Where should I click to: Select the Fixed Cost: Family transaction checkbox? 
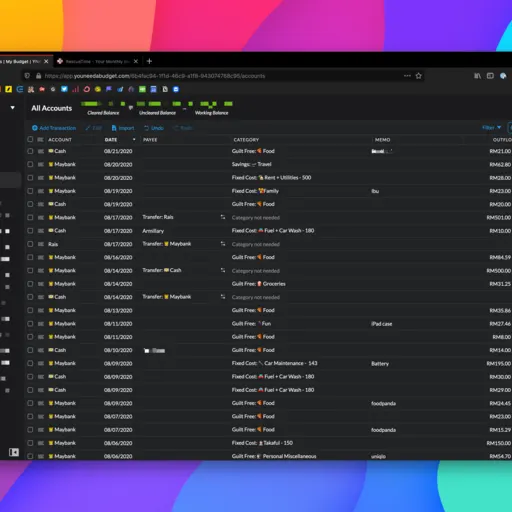tap(30, 191)
